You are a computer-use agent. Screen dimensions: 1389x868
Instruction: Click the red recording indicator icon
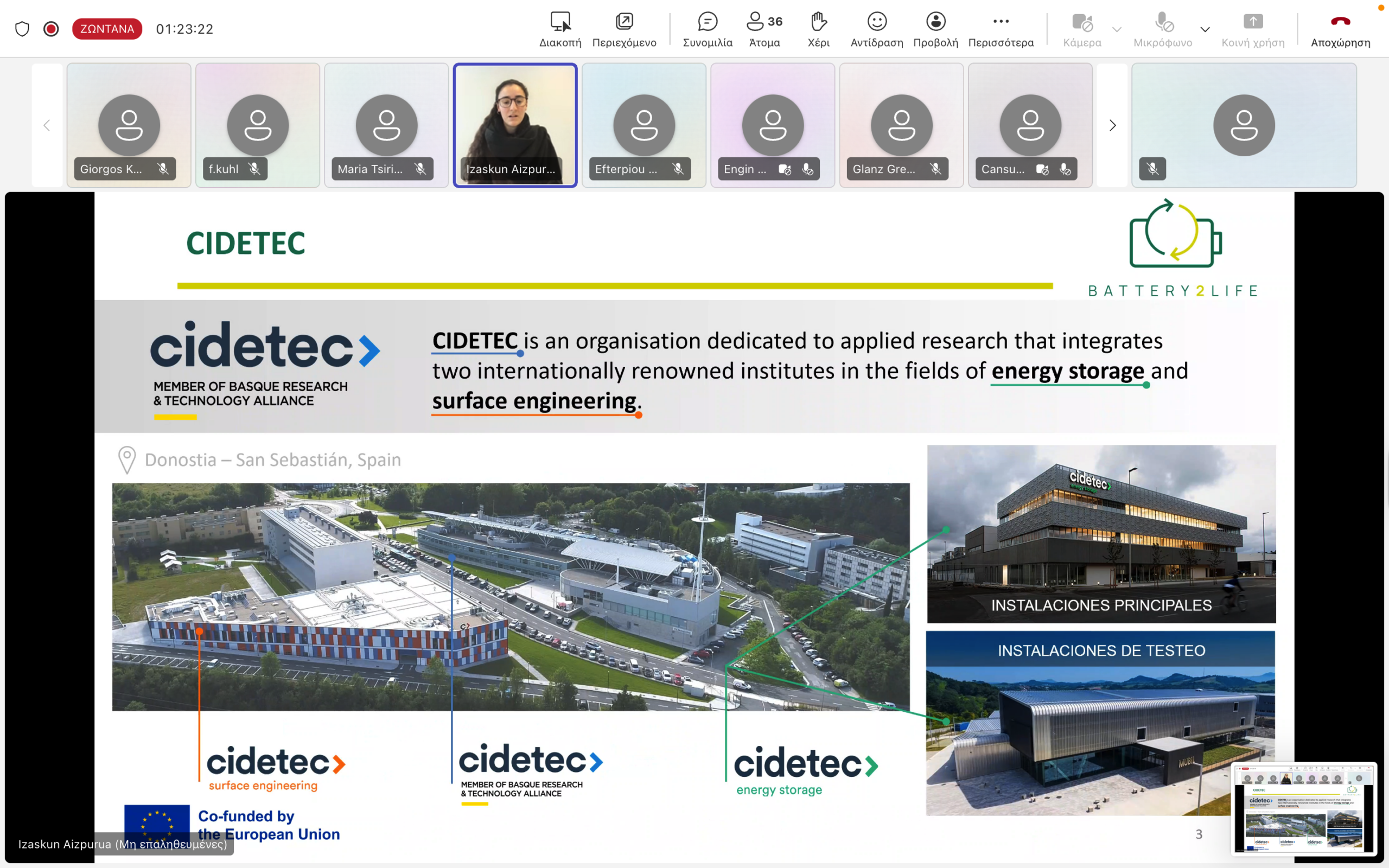[x=51, y=29]
